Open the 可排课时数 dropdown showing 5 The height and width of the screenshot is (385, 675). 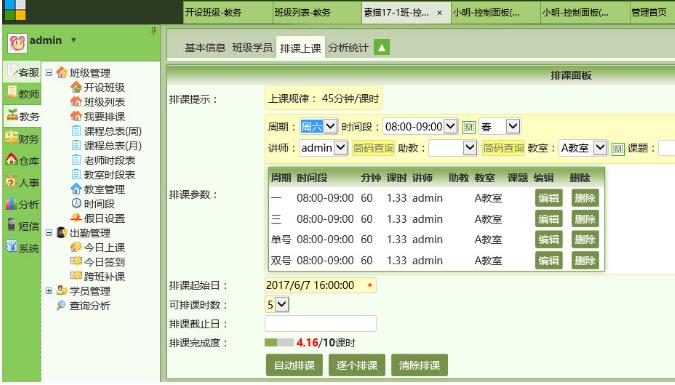pos(277,304)
